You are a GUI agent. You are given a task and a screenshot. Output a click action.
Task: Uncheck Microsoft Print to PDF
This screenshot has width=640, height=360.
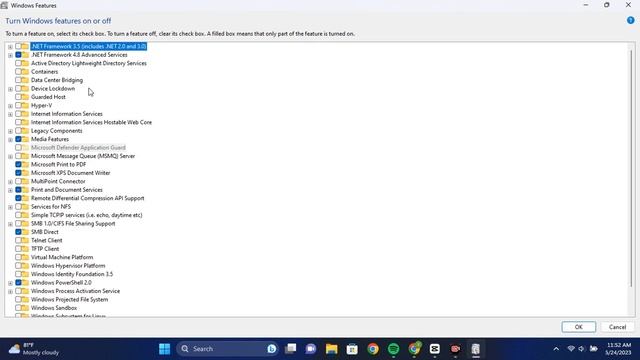pos(18,164)
